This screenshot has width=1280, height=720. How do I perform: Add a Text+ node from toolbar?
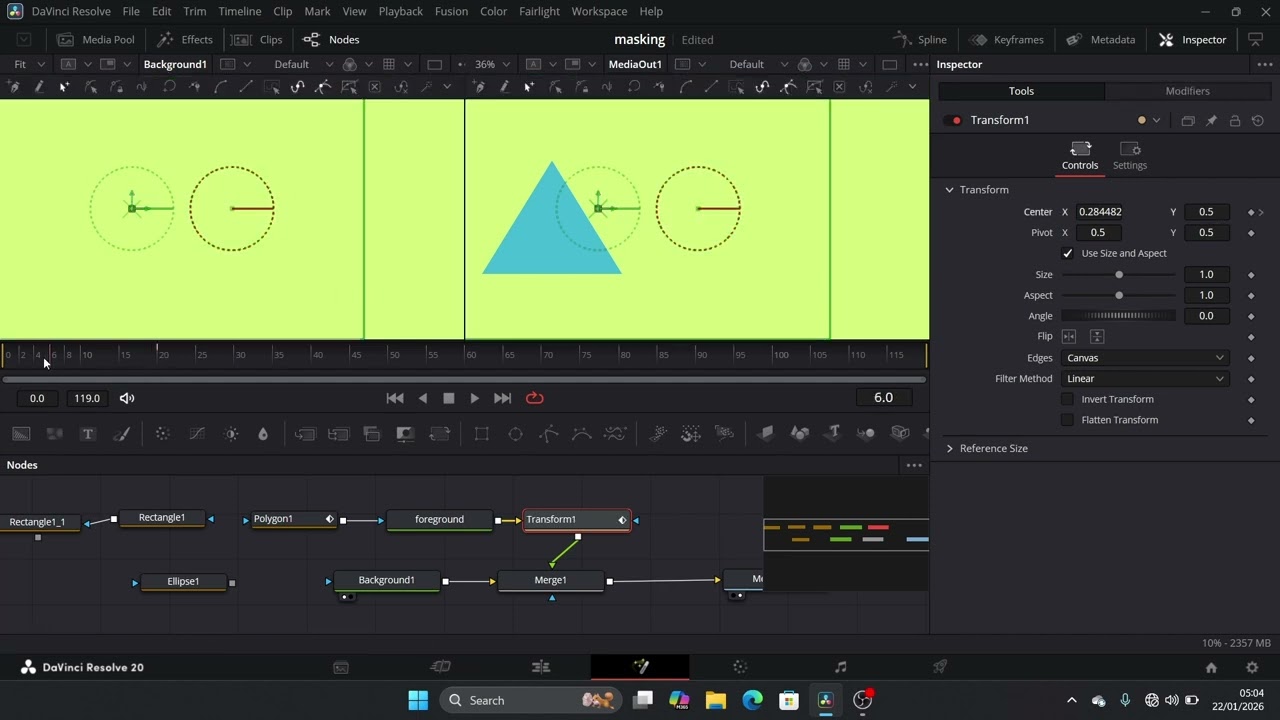pos(88,433)
